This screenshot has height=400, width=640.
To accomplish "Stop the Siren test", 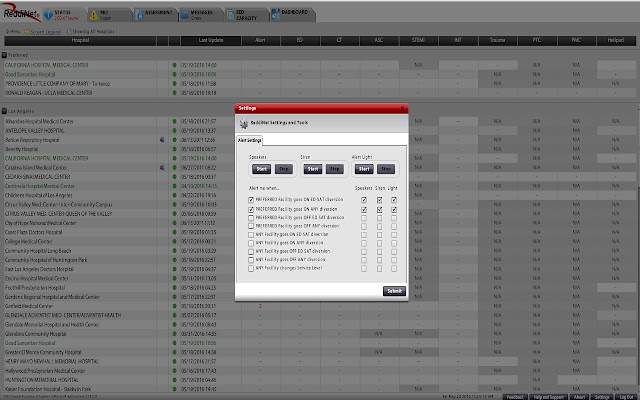I will coord(335,169).
